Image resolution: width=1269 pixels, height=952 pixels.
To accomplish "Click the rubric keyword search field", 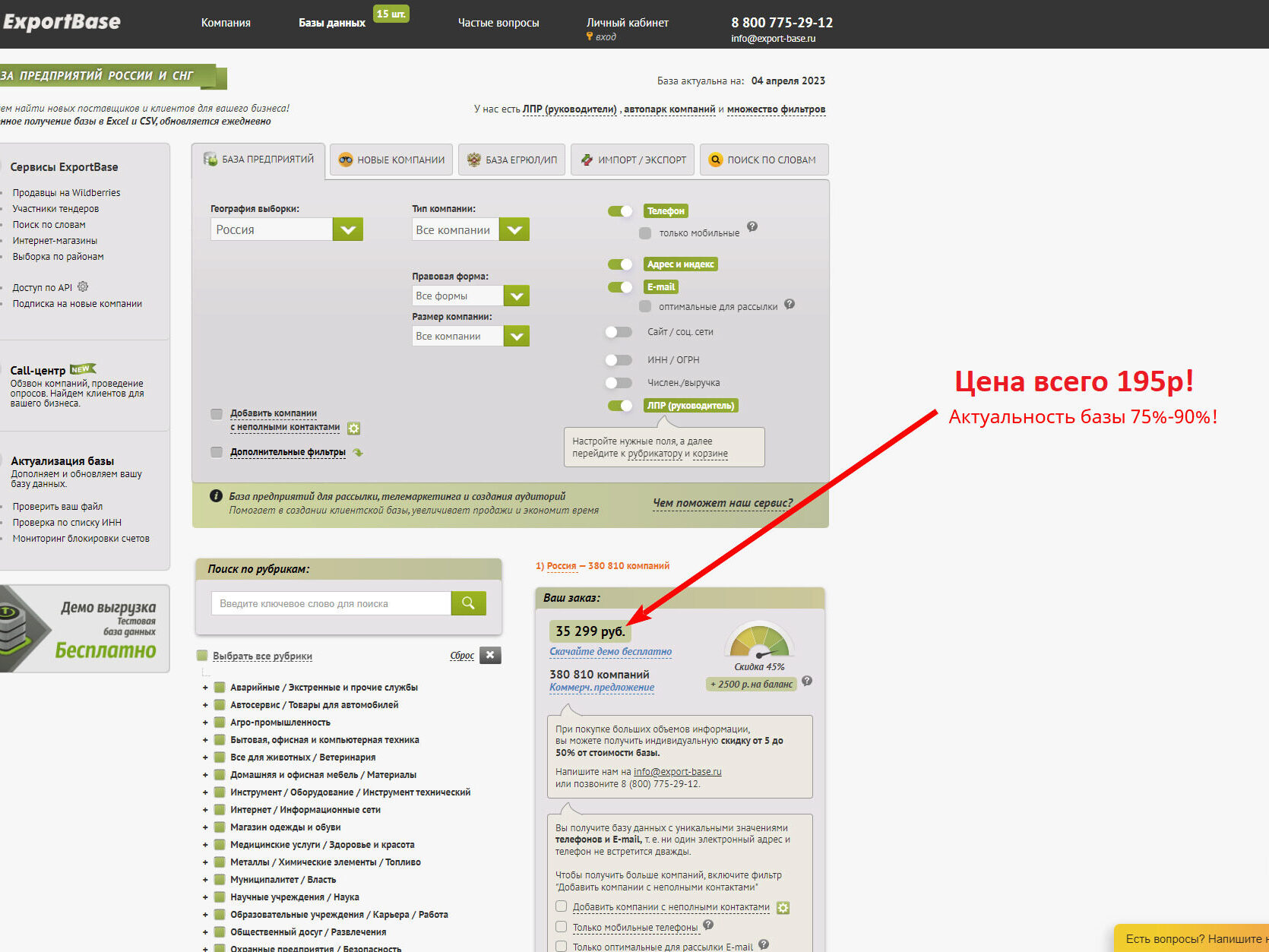I will [x=331, y=603].
